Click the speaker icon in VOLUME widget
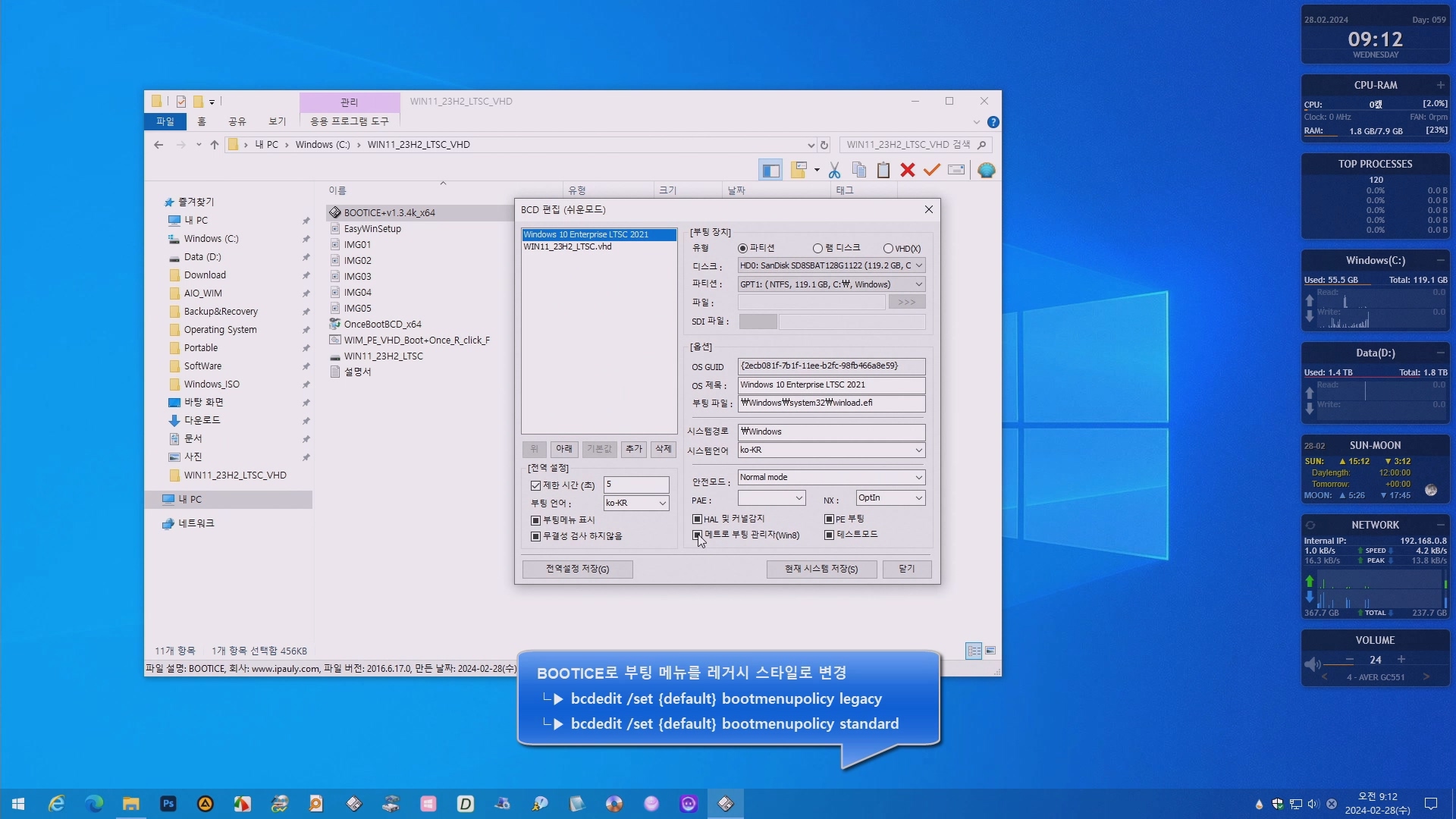1456x819 pixels. [x=1313, y=664]
